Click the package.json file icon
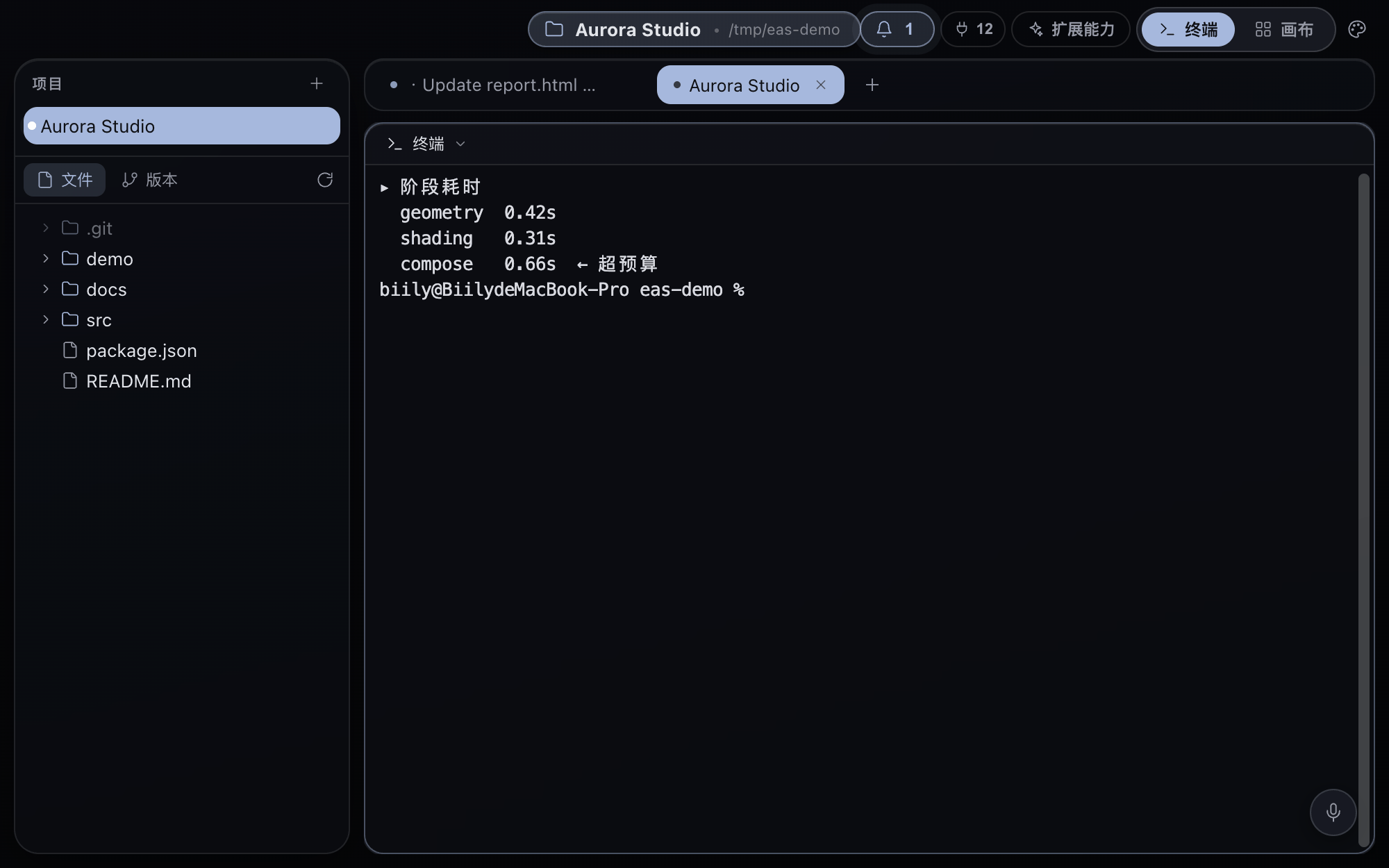Screen dimensions: 1389x868 tap(70, 350)
